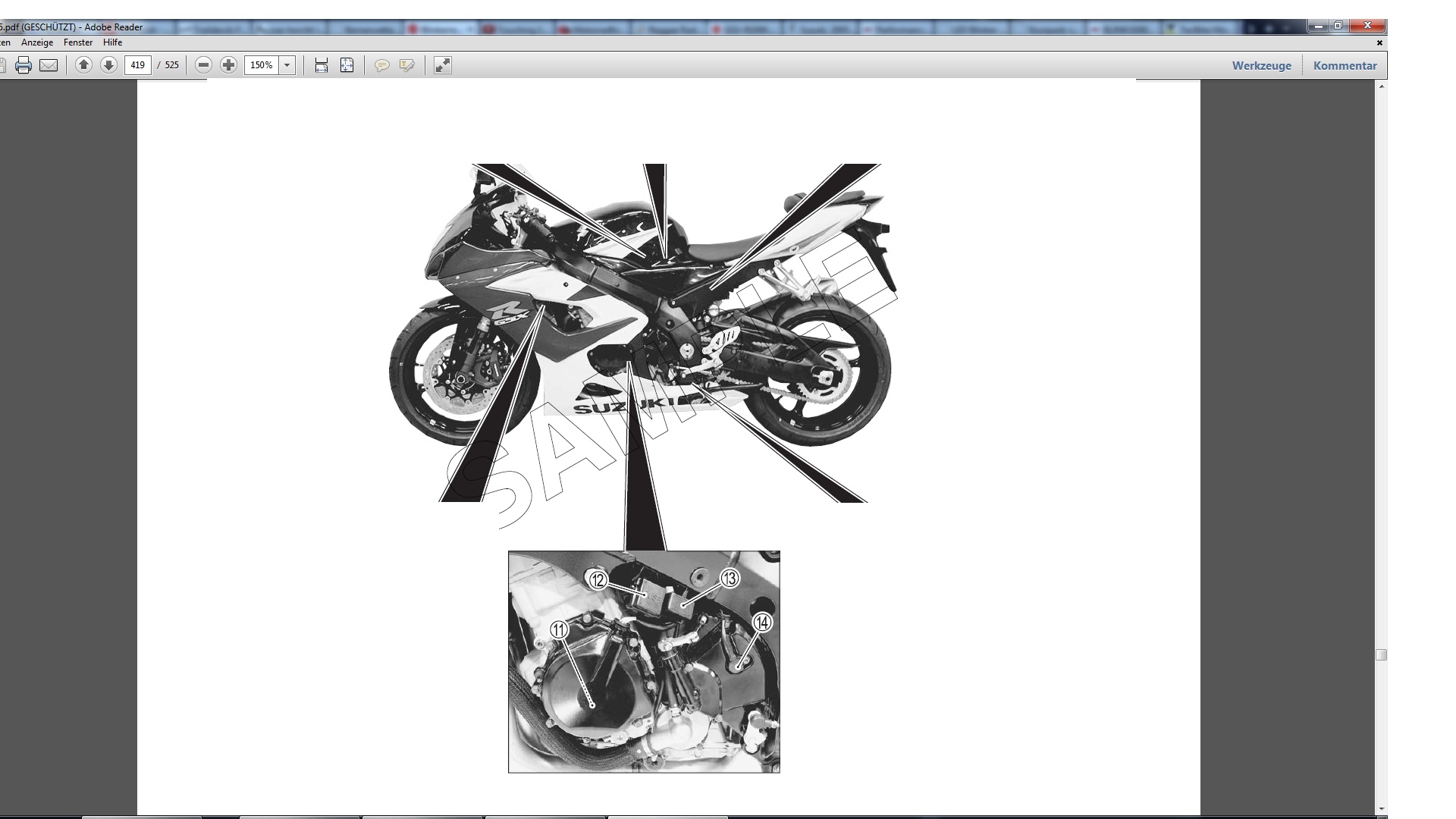Go to next page with down arrow
Screen dimensions: 1456x819
pyautogui.click(x=108, y=65)
